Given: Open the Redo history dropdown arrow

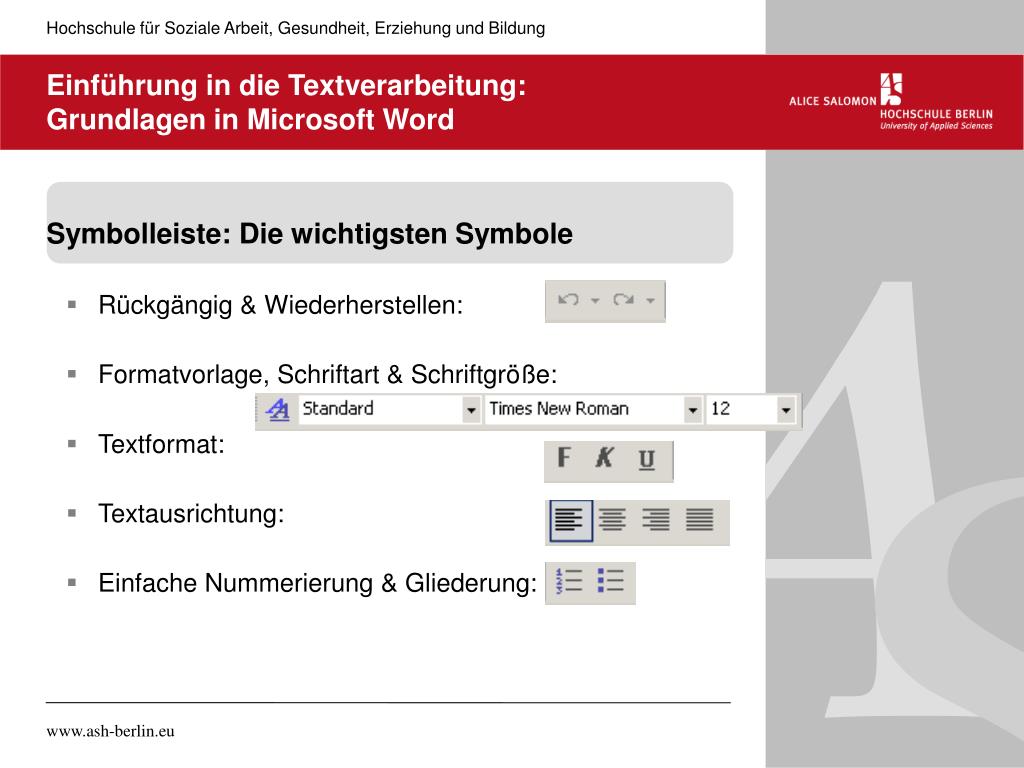Looking at the screenshot, I should (650, 301).
